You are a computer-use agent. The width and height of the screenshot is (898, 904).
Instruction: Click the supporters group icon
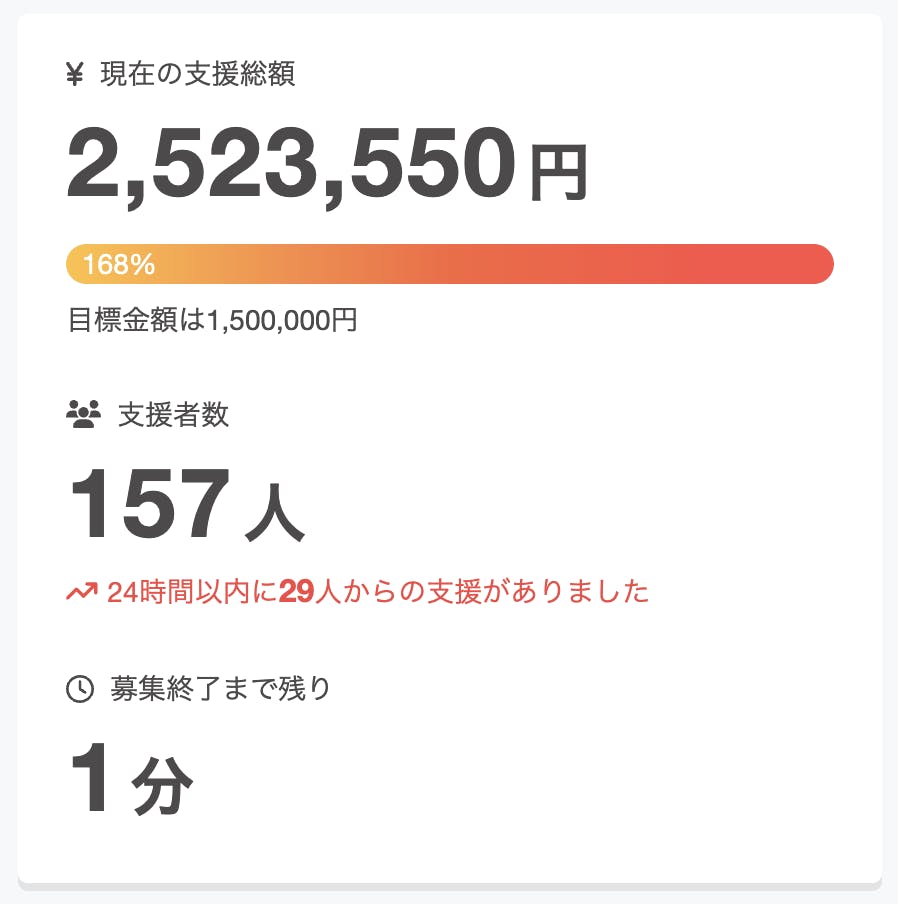point(83,415)
